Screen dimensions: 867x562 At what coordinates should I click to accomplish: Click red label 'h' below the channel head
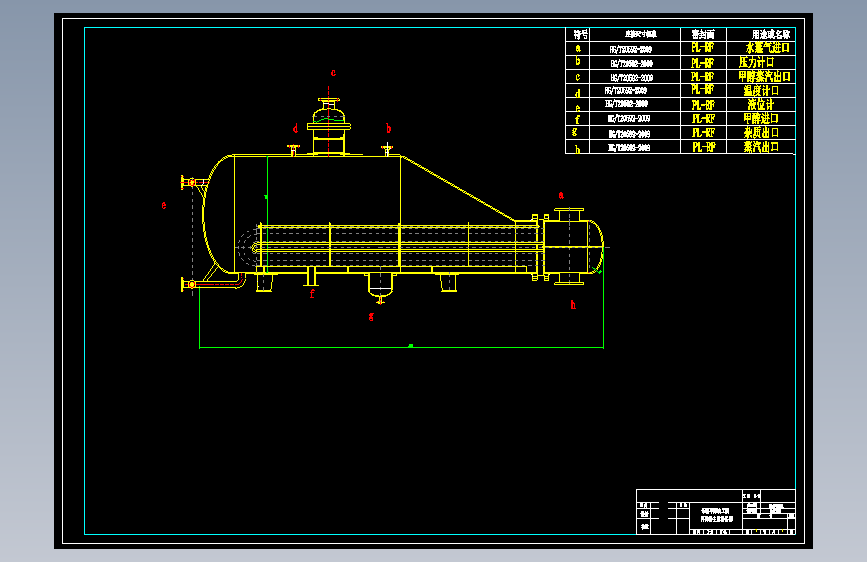click(573, 304)
